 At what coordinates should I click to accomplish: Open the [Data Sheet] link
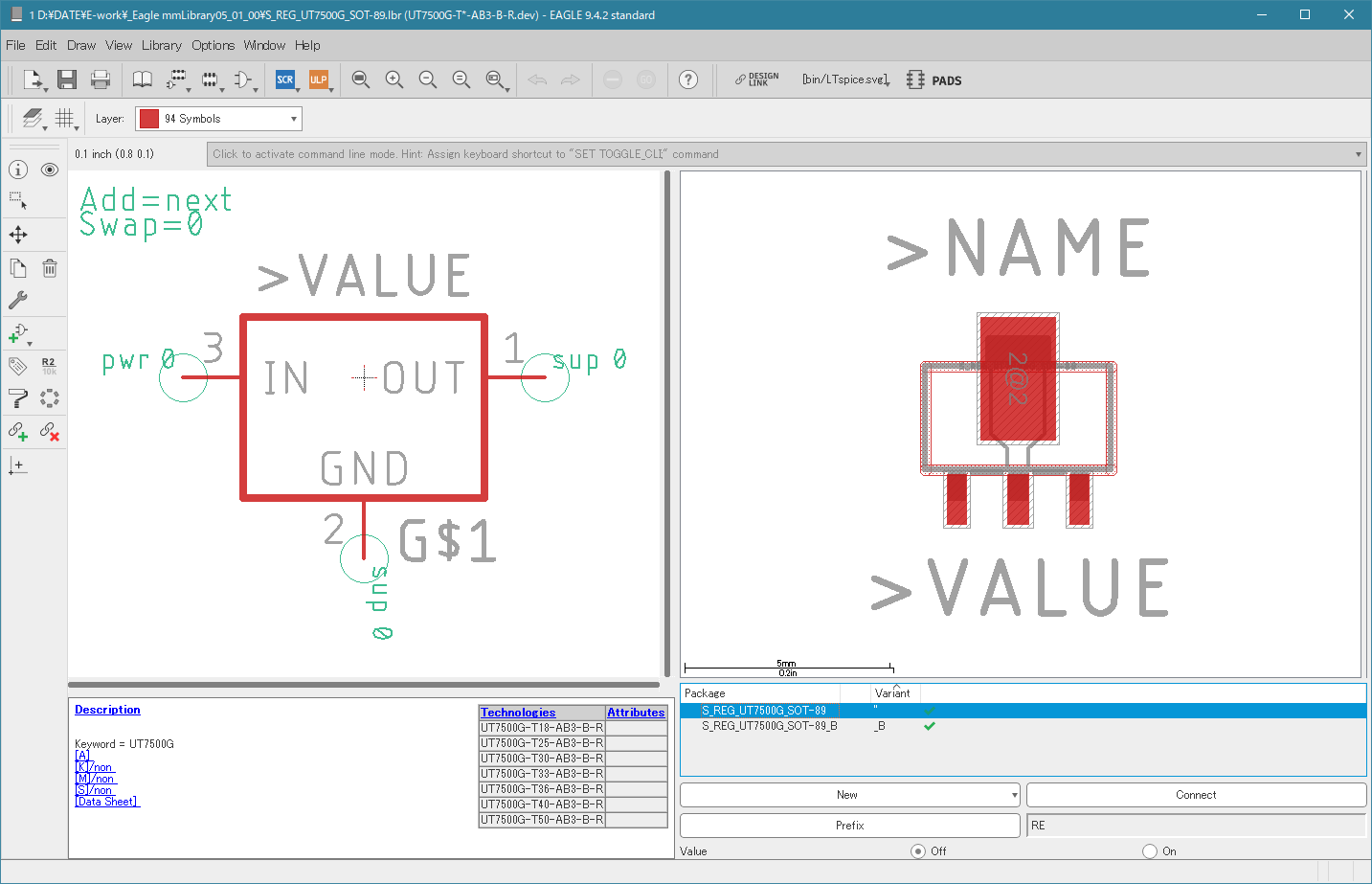click(x=107, y=802)
